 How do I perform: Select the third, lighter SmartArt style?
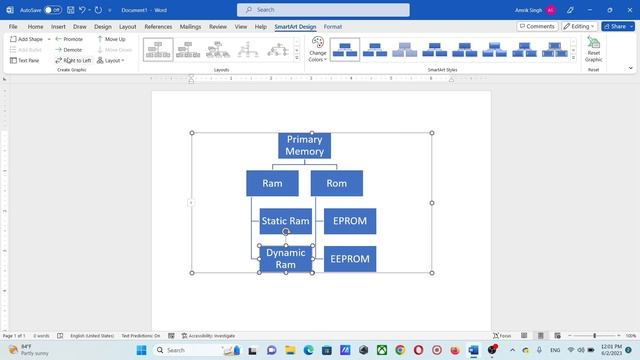(404, 50)
